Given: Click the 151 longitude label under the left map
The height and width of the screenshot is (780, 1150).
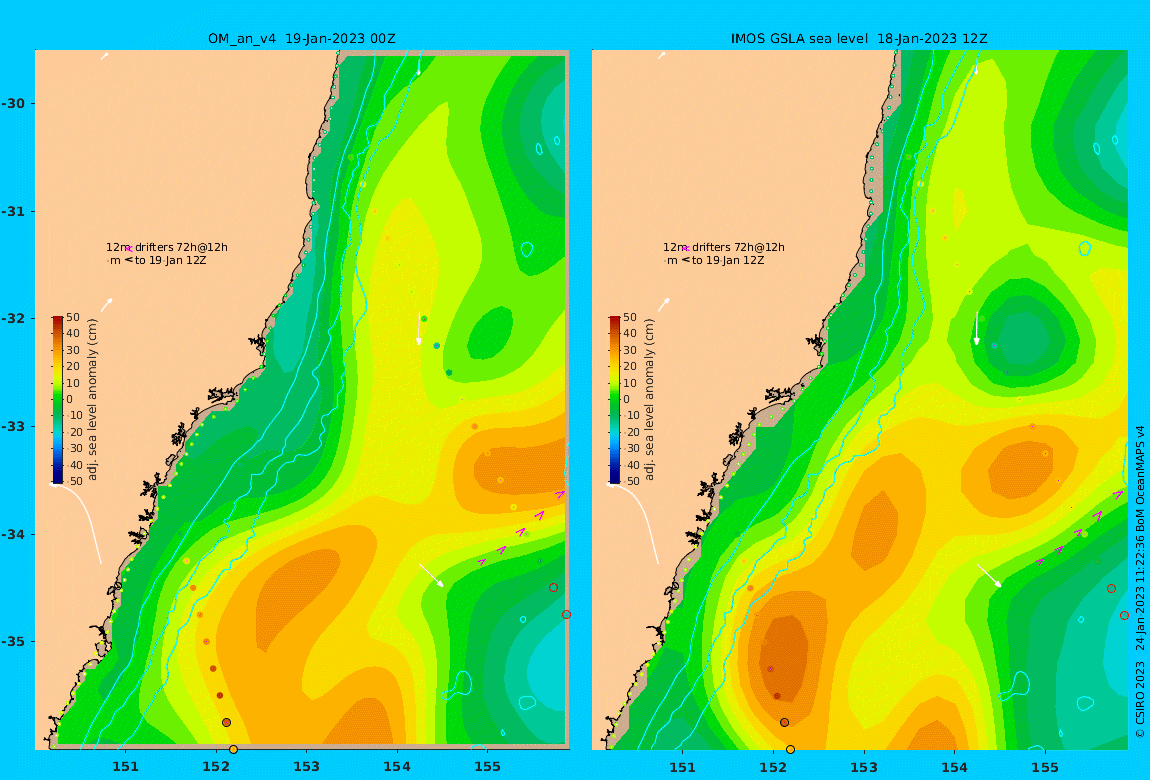Looking at the screenshot, I should coord(125,767).
